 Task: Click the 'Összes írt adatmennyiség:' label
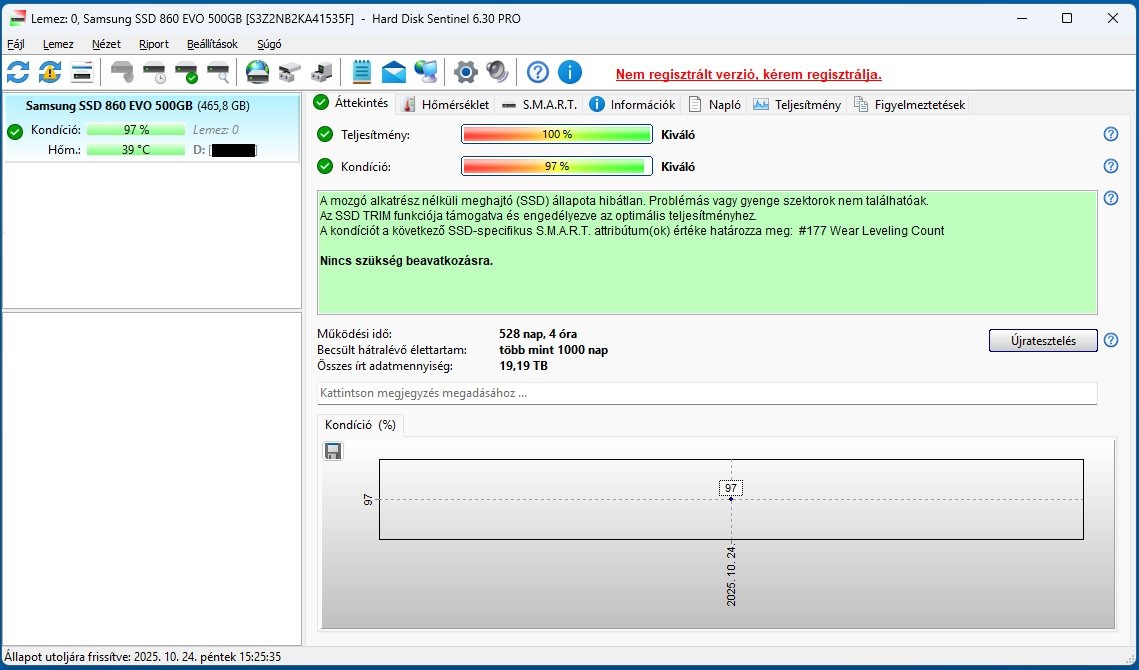click(384, 366)
